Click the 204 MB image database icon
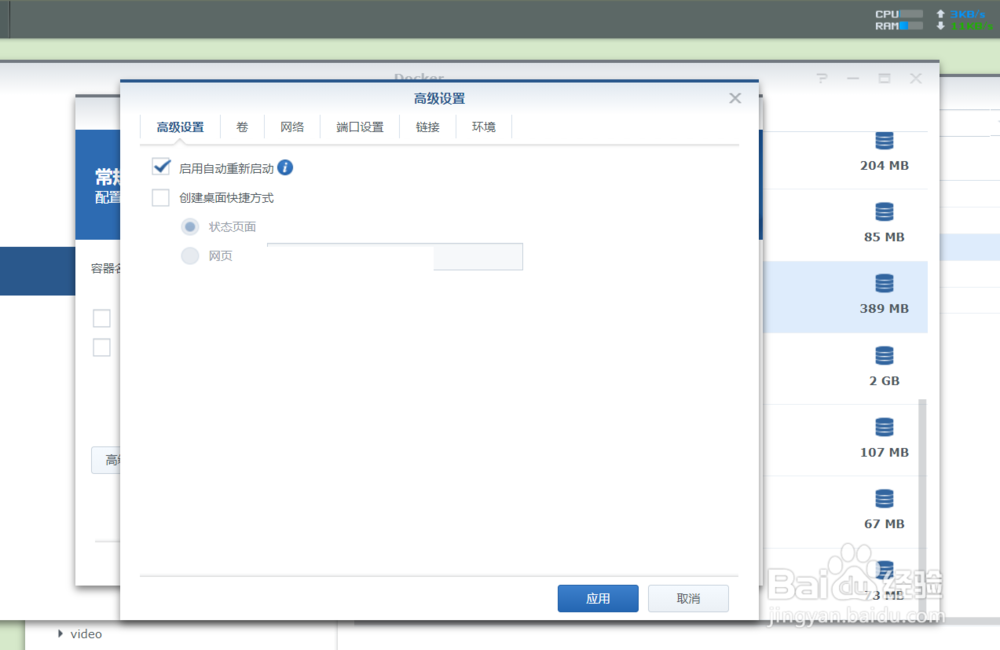This screenshot has height=650, width=1000. click(884, 140)
